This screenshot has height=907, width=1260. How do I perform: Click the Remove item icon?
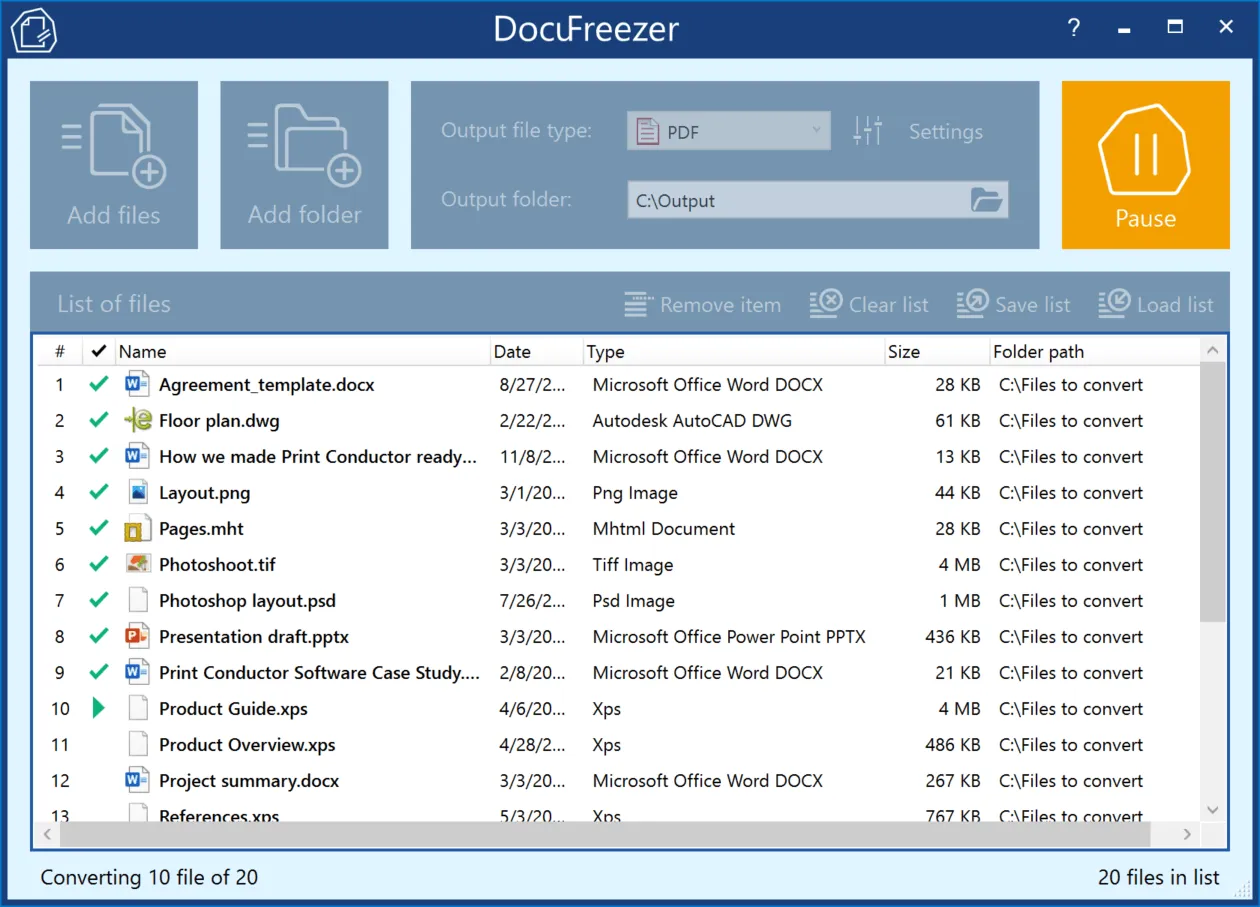point(638,304)
